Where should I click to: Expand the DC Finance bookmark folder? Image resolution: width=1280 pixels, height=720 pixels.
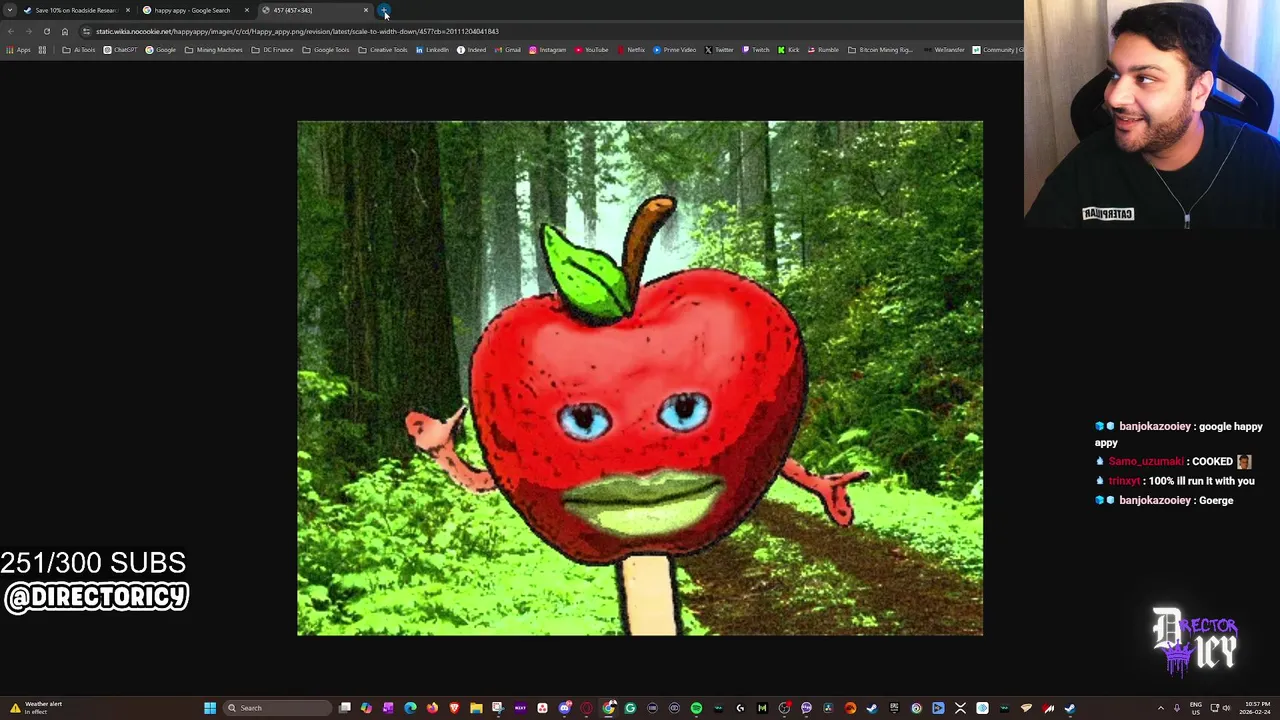click(273, 50)
